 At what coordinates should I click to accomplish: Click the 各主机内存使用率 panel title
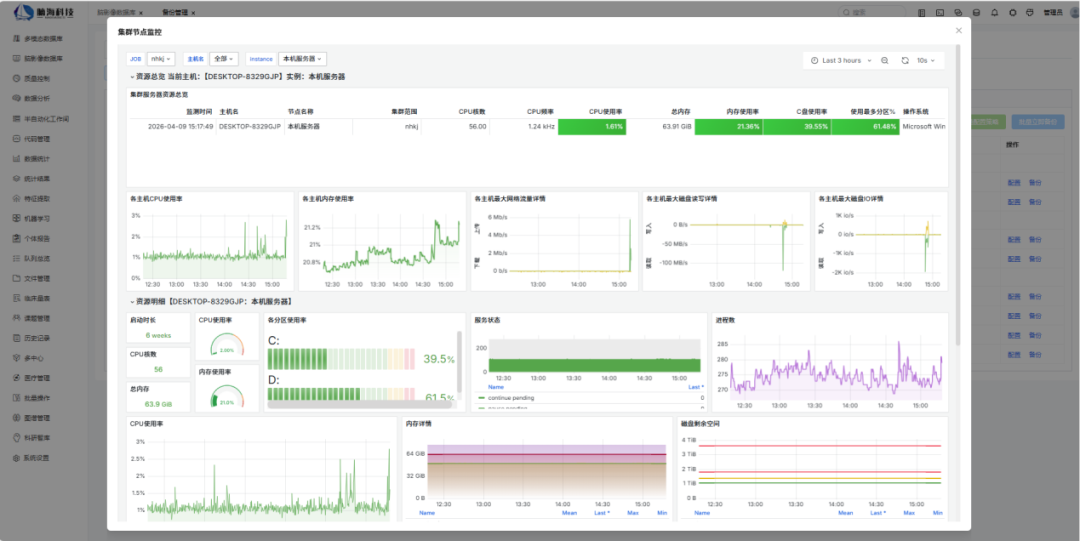(328, 199)
